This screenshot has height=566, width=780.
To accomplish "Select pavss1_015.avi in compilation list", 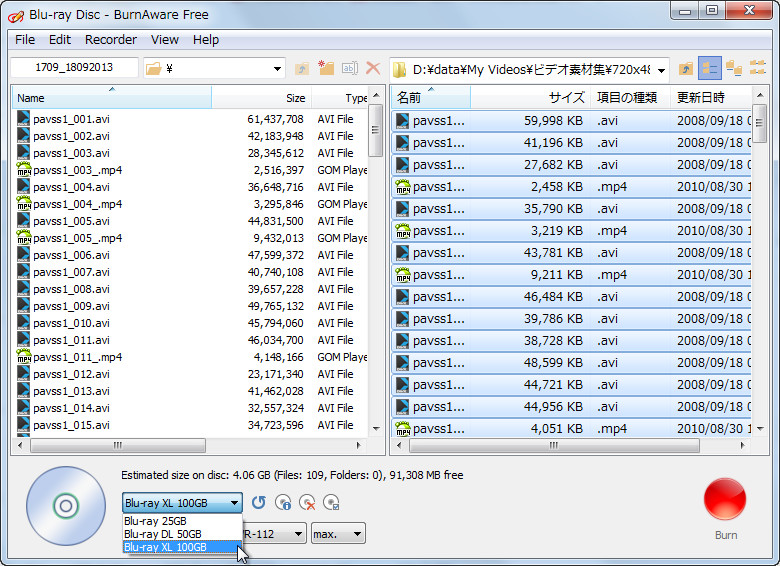I will point(192,425).
